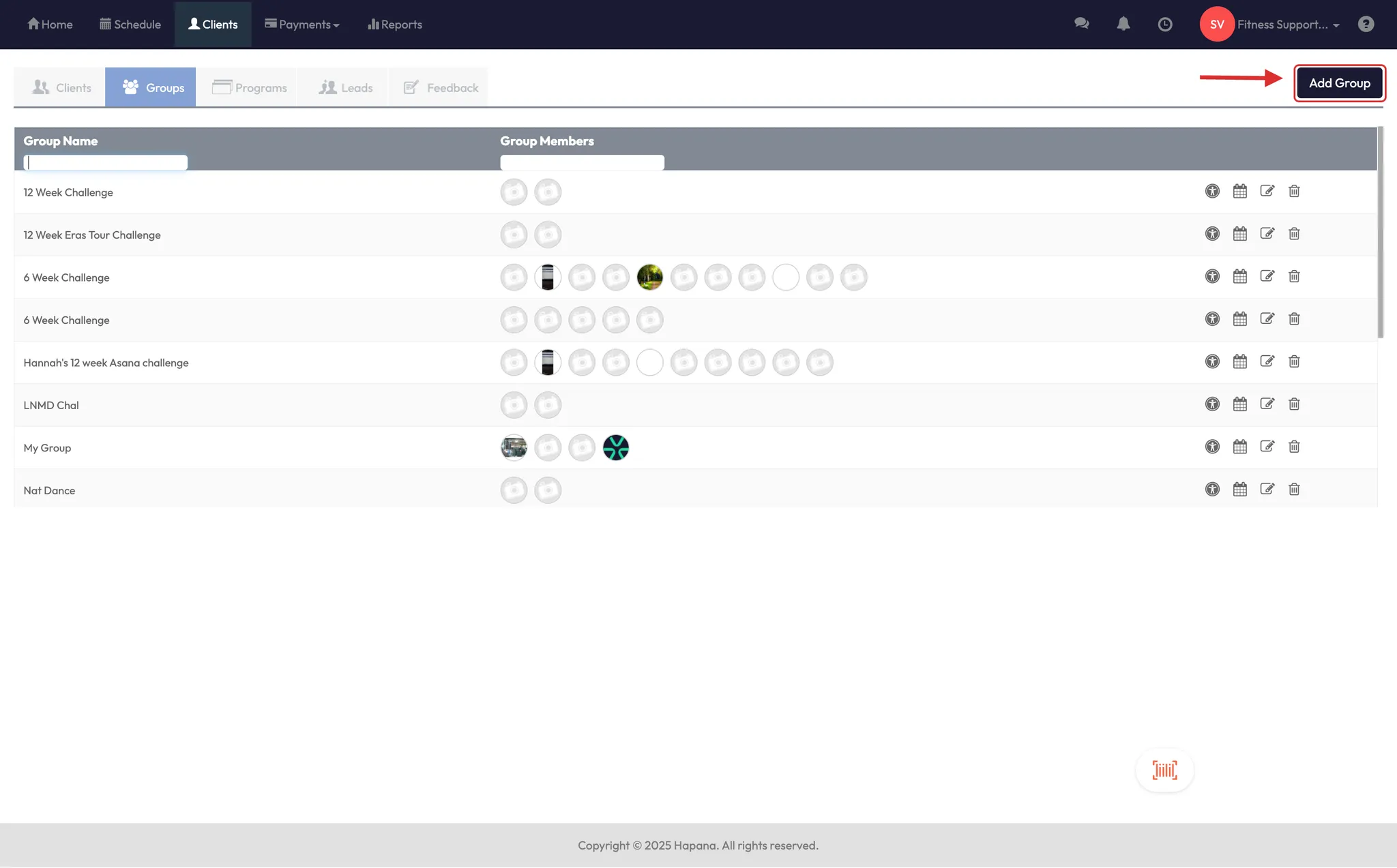Click the Group Members filter field
Viewport: 1397px width, 868px height.
point(582,162)
